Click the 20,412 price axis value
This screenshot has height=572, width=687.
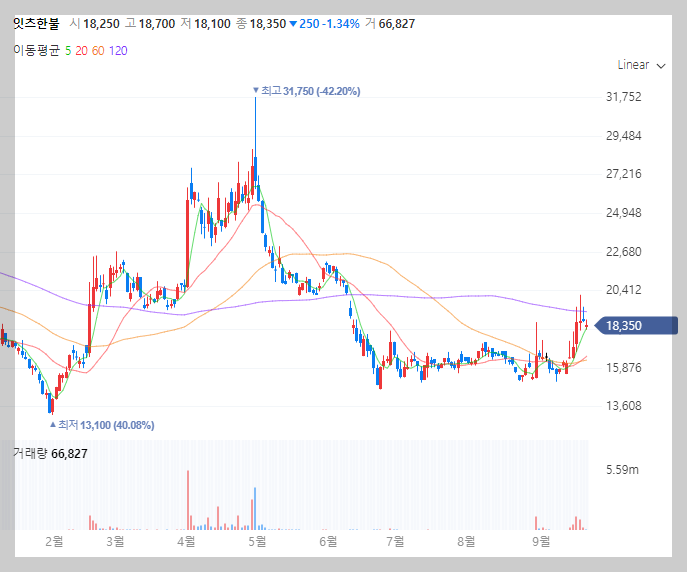[x=623, y=290]
